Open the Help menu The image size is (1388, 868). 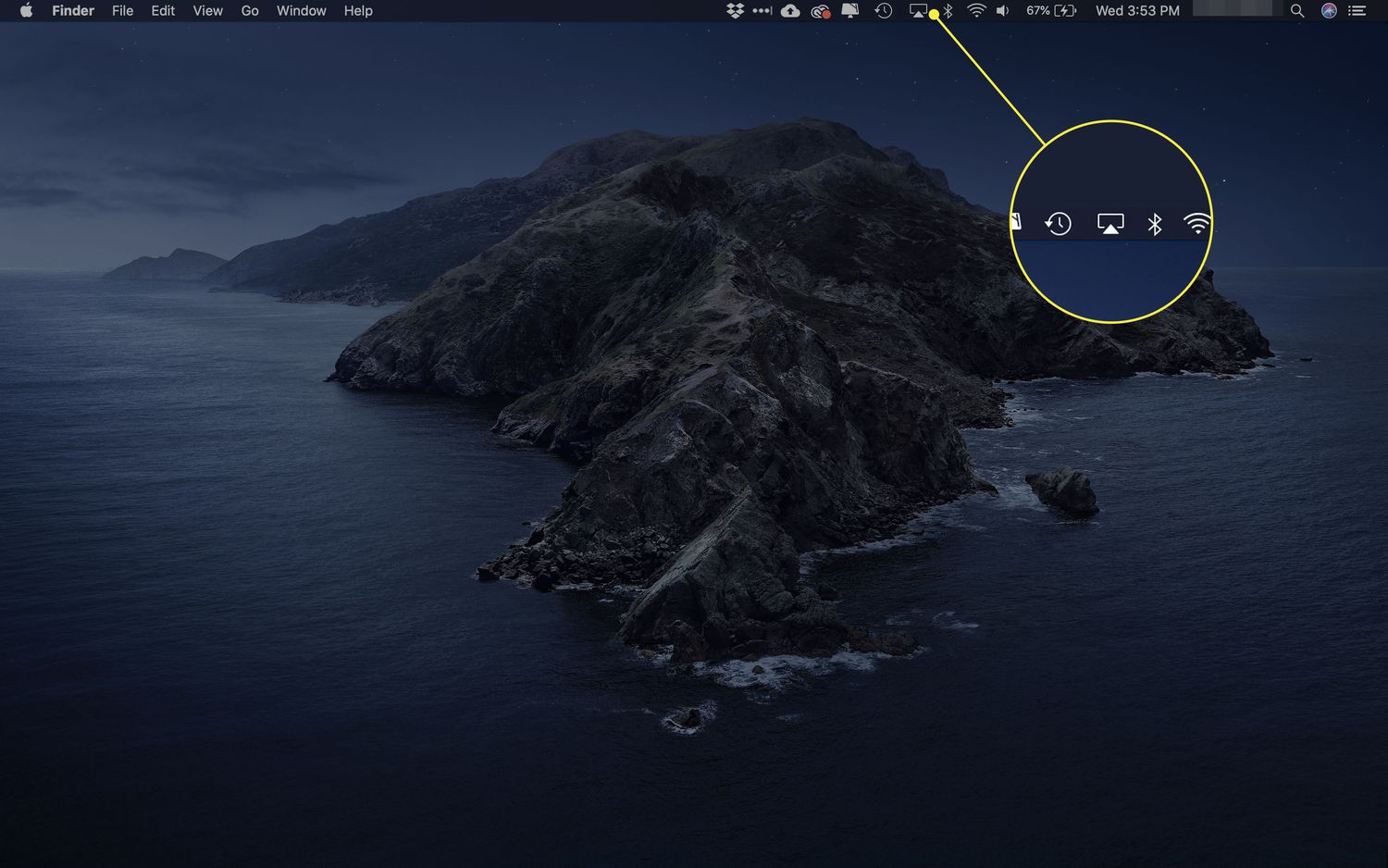click(358, 11)
